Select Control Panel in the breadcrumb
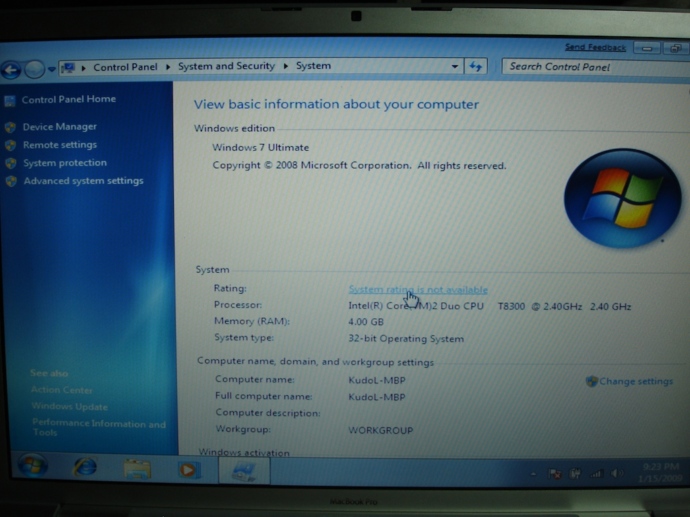The width and height of the screenshot is (690, 517). (125, 67)
